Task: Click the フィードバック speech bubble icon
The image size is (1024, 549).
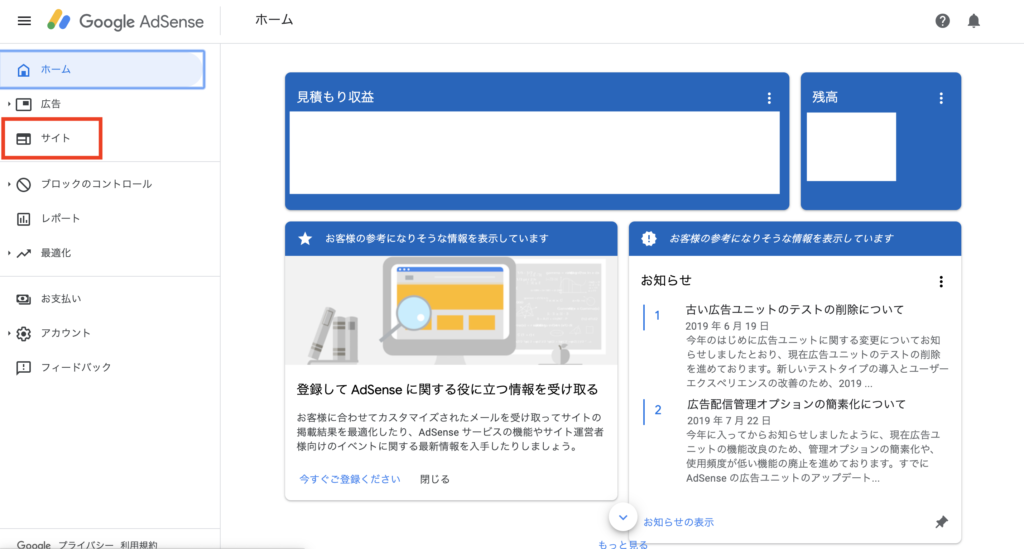Action: pos(24,368)
